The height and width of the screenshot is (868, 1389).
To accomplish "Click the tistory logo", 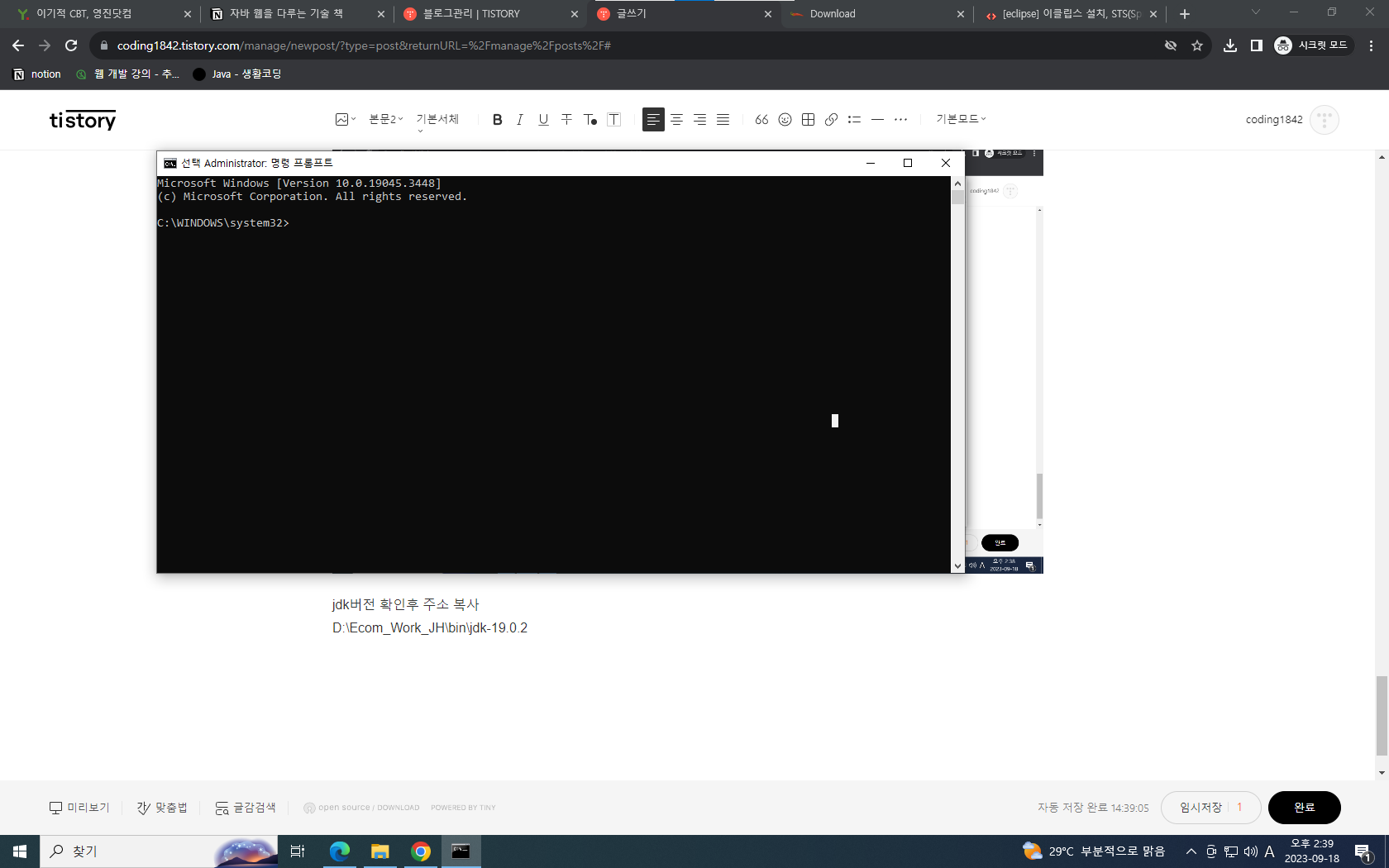I will (83, 121).
